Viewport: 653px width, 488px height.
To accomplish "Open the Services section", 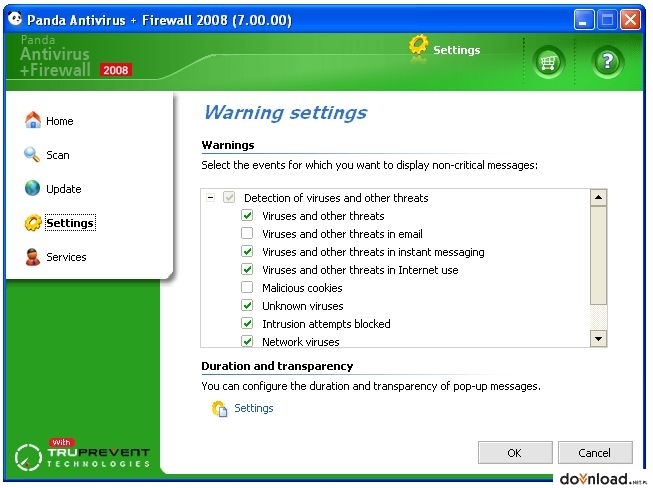I will (x=66, y=257).
